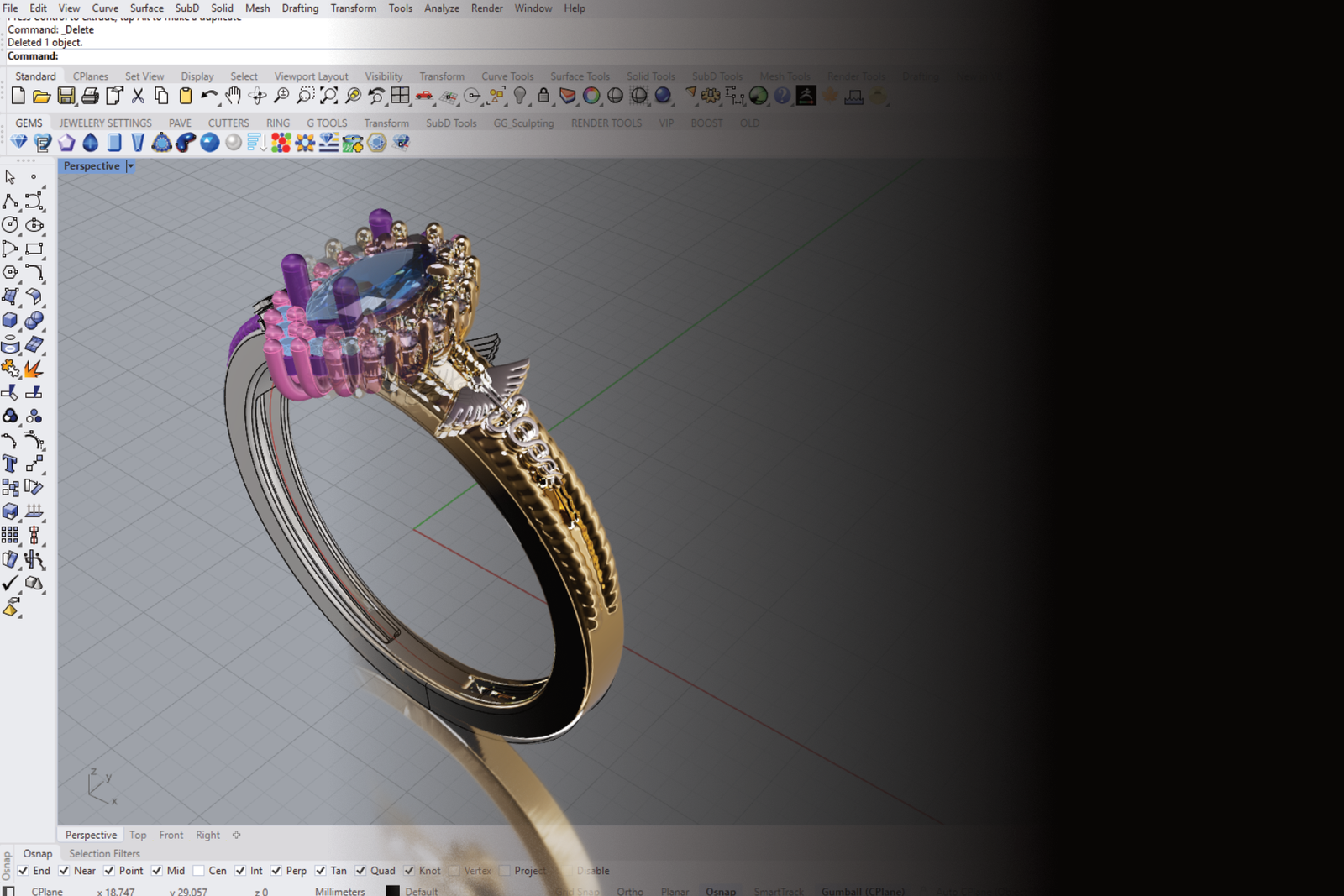
Task: Open the Analyze menu
Action: [442, 8]
